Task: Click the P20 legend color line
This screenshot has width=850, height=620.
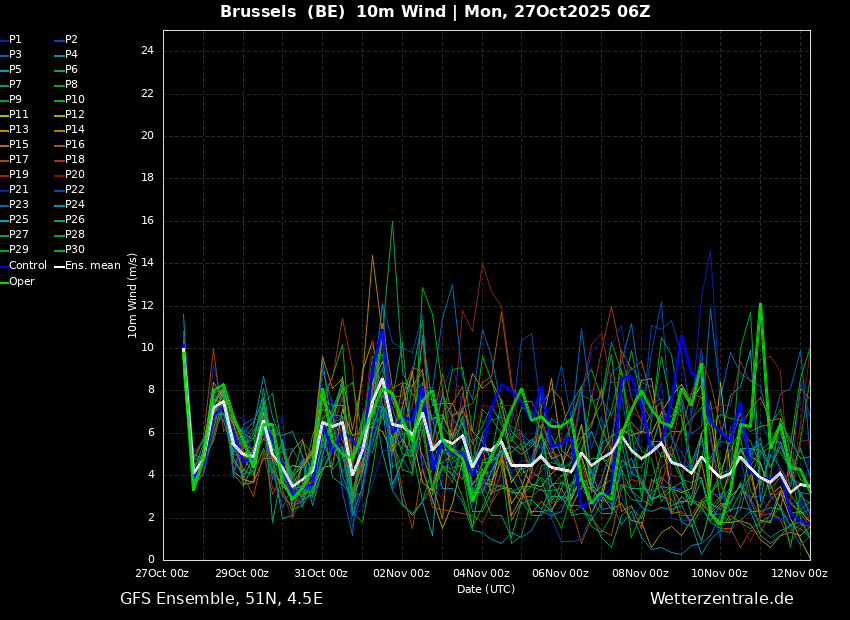Action: 59,175
